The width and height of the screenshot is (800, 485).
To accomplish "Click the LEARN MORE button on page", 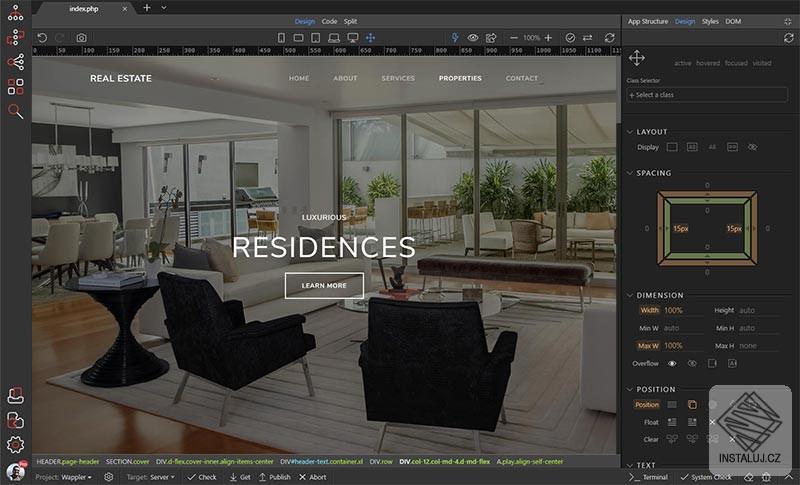I will pos(324,286).
